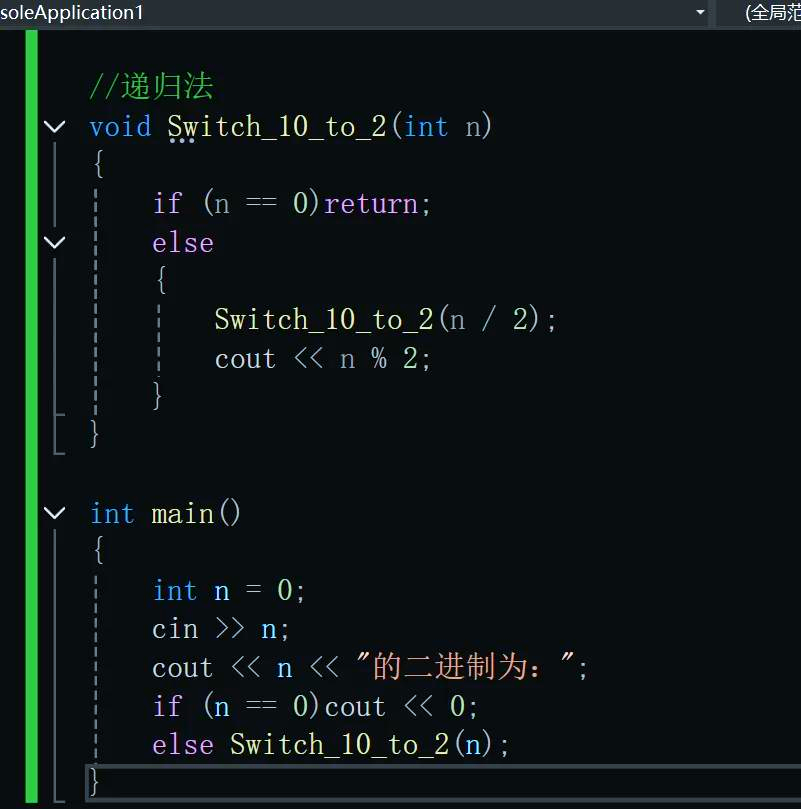Click the soleApplication1 project name
The width and height of the screenshot is (801, 809).
coord(72,12)
